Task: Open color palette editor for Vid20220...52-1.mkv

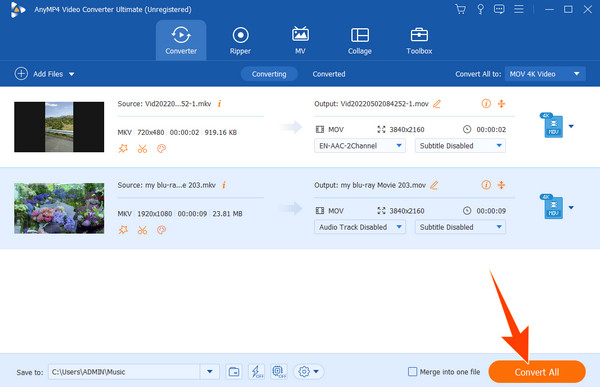Action: click(x=161, y=149)
